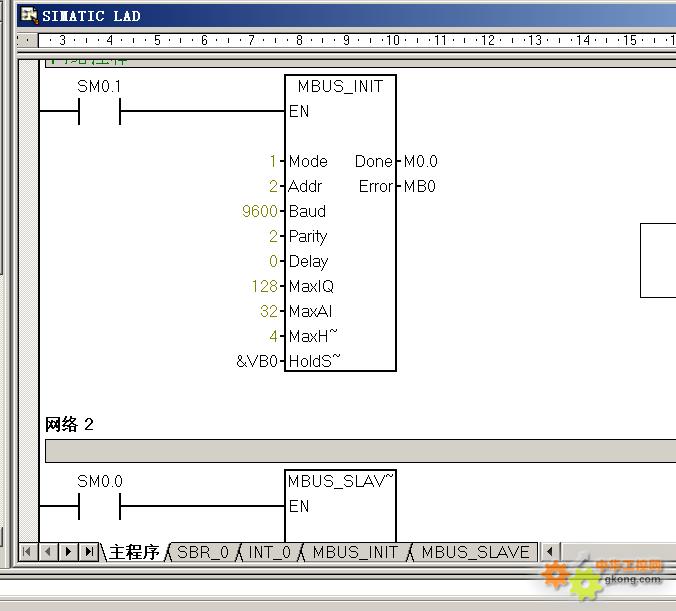The height and width of the screenshot is (611, 676).
Task: Go to previous tab with the arrow button
Action: 48,551
